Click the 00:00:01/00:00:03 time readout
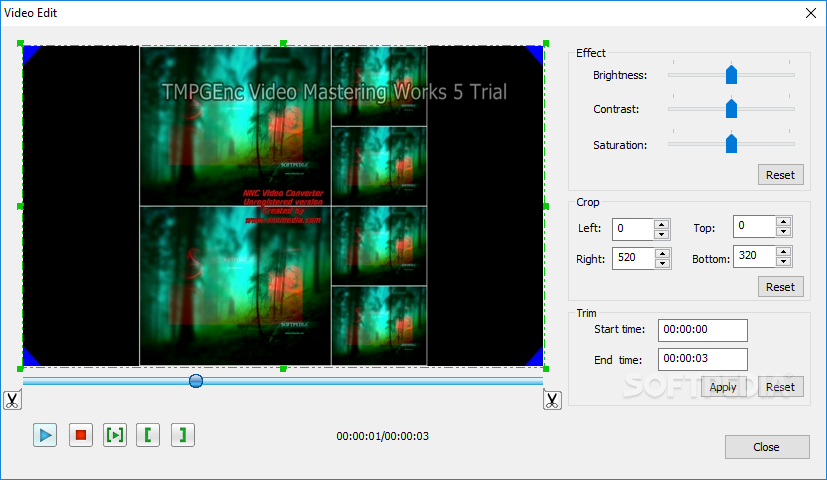The width and height of the screenshot is (827, 480). 382,436
